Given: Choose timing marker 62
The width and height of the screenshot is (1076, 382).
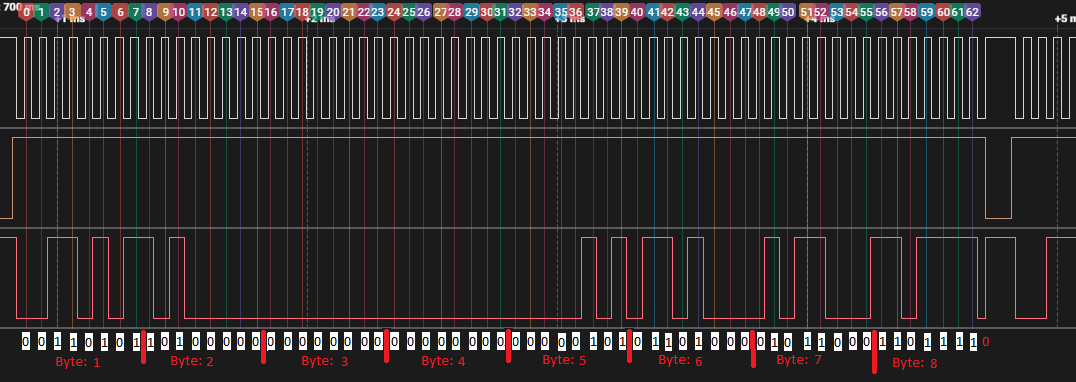Looking at the screenshot, I should [x=972, y=12].
